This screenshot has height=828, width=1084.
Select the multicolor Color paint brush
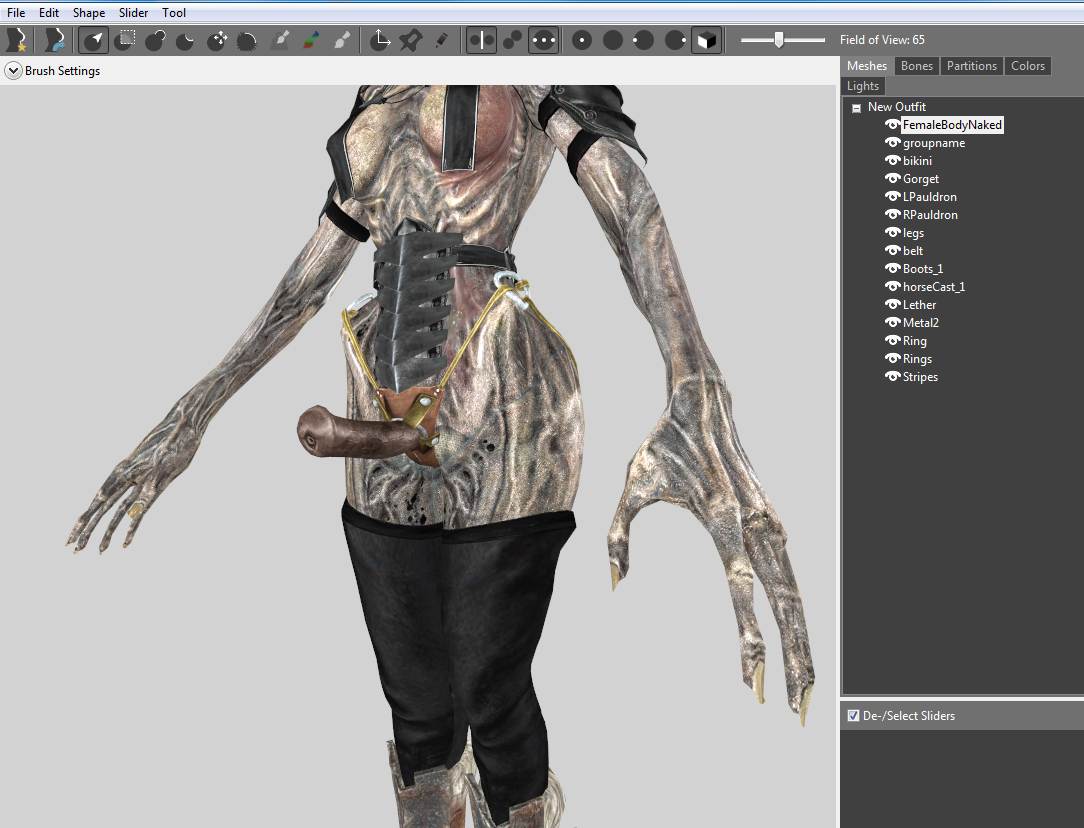coord(312,40)
